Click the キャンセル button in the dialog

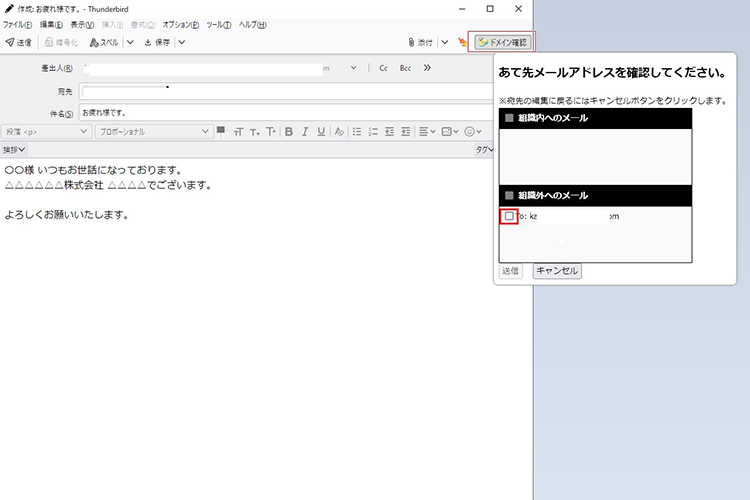[557, 271]
